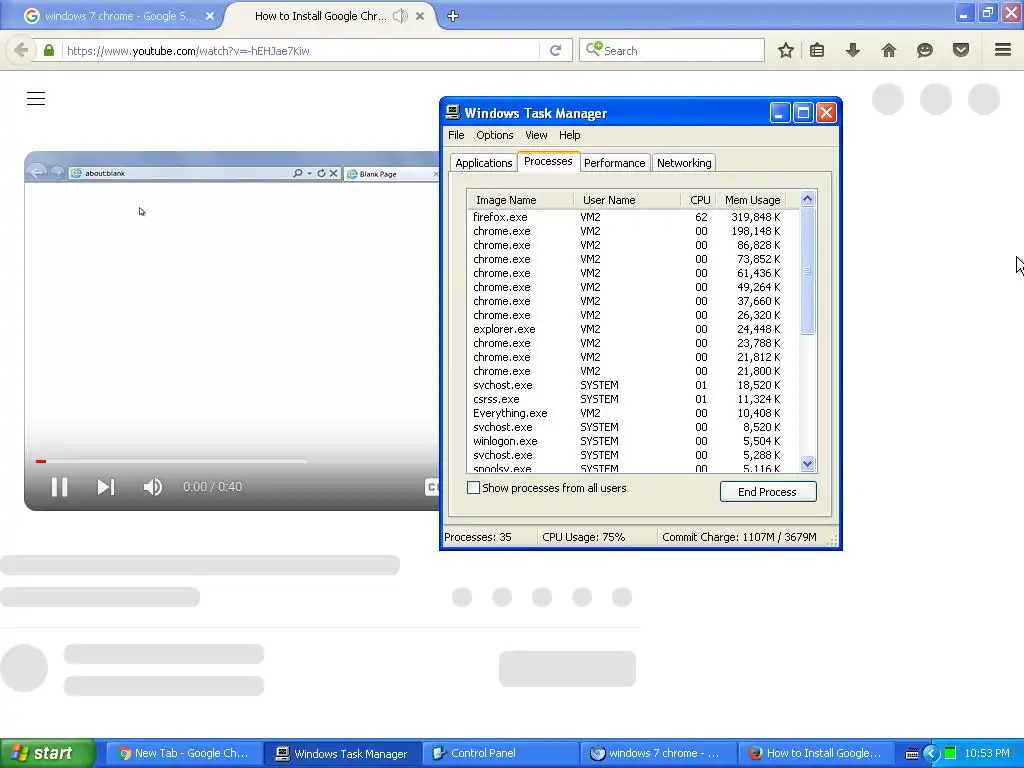Select the csrss.exe process row
Viewport: 1024px width, 768px height.
(632, 399)
